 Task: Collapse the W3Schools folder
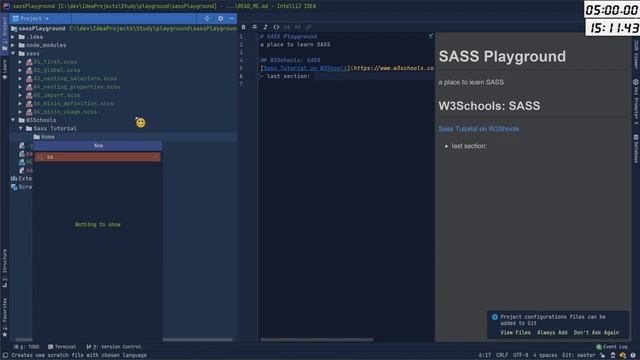(13, 120)
